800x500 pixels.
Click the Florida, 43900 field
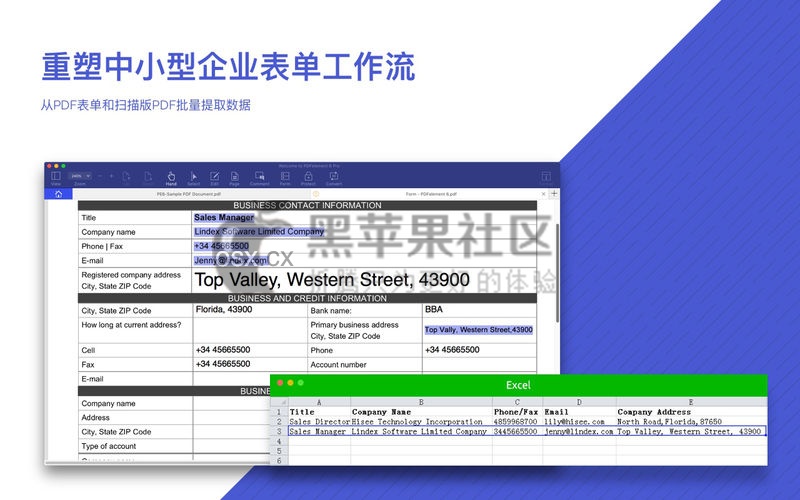249,309
